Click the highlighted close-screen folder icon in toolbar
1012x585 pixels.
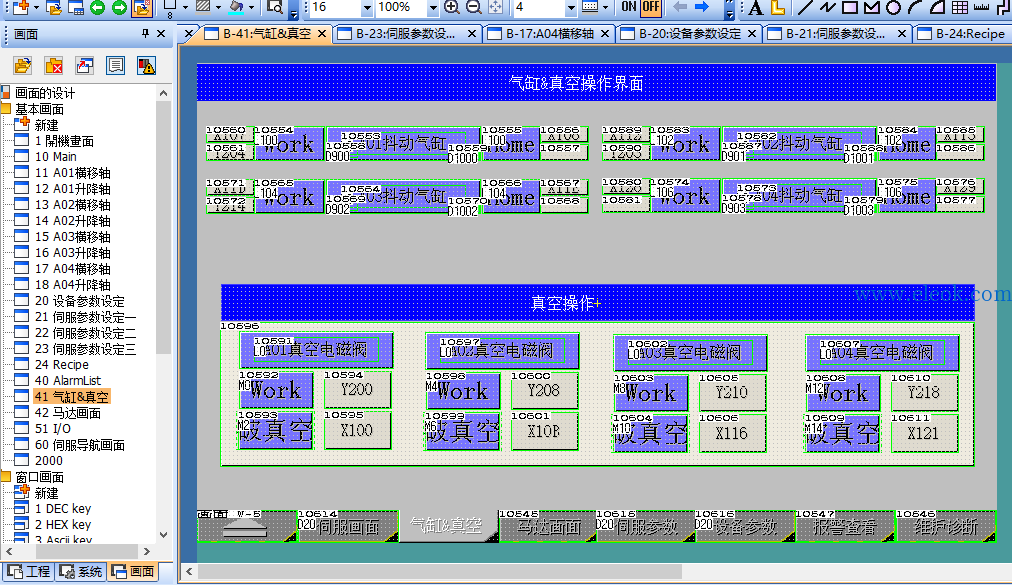coord(141,8)
